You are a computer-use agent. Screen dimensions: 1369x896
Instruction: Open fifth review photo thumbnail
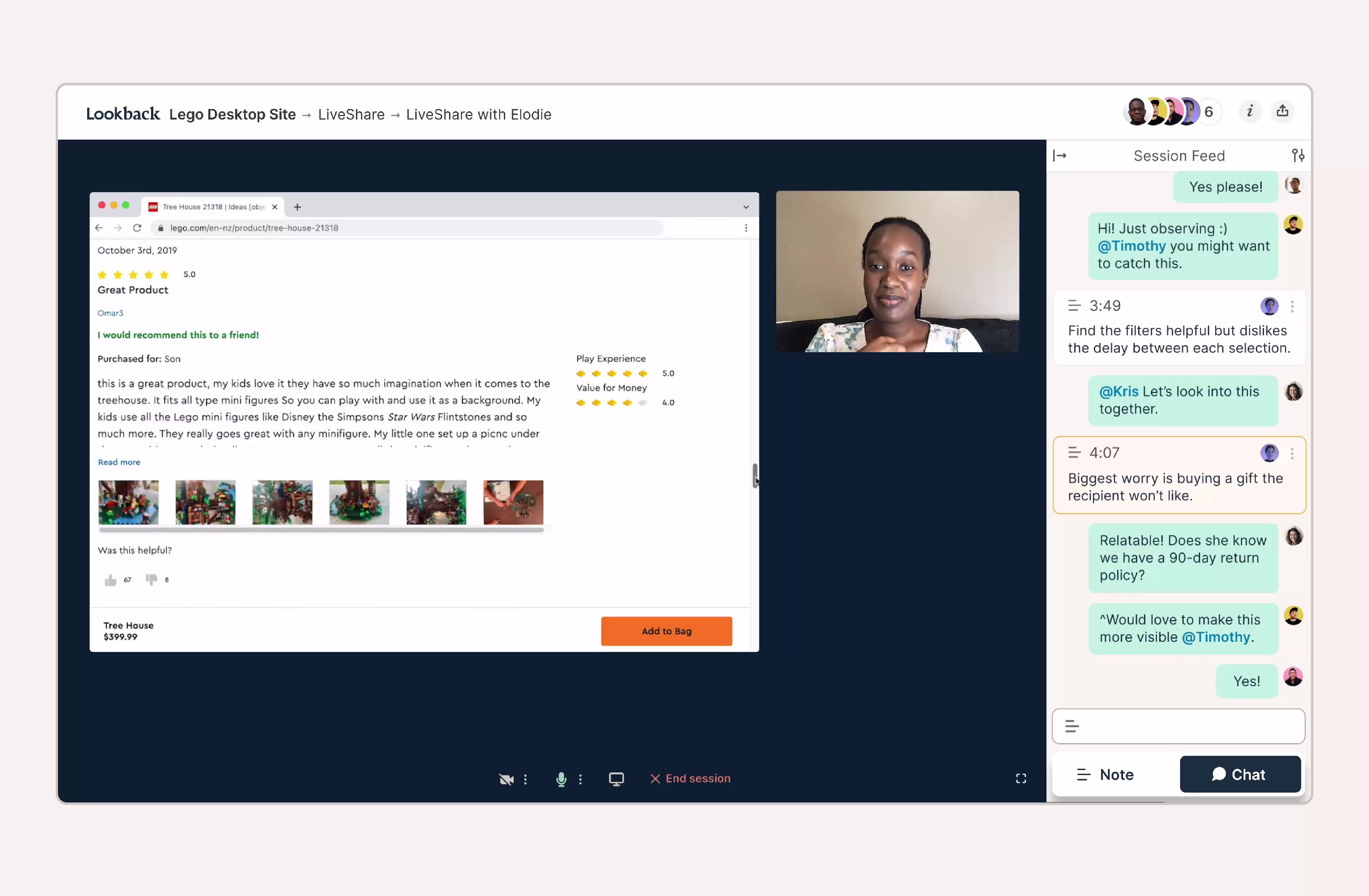tap(437, 502)
